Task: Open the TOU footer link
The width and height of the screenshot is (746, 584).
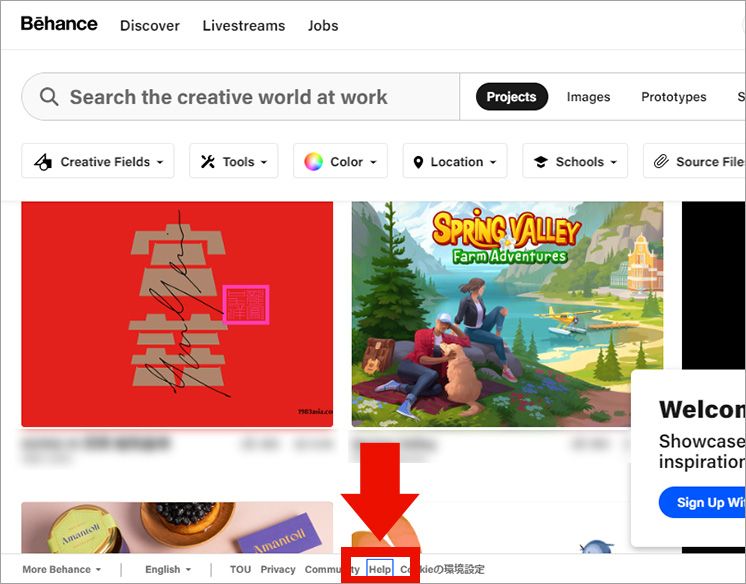Action: [x=240, y=569]
